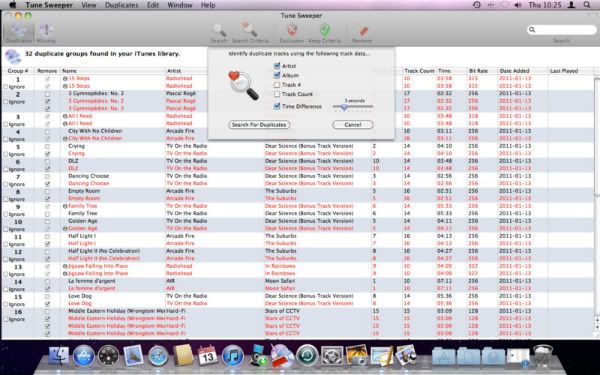Open System Preferences gear in dock
Image resolution: width=600 pixels, height=375 pixels.
(332, 356)
